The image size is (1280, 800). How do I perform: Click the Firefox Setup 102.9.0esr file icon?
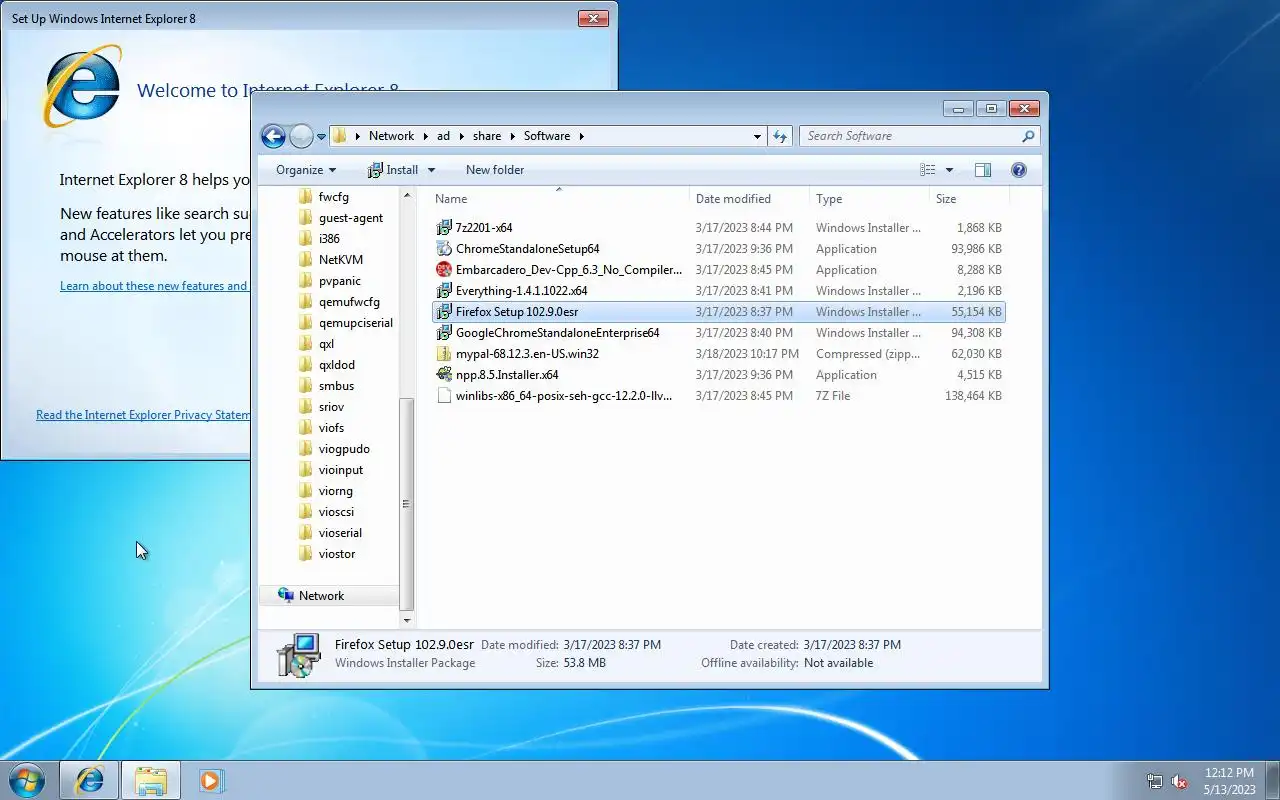click(445, 312)
